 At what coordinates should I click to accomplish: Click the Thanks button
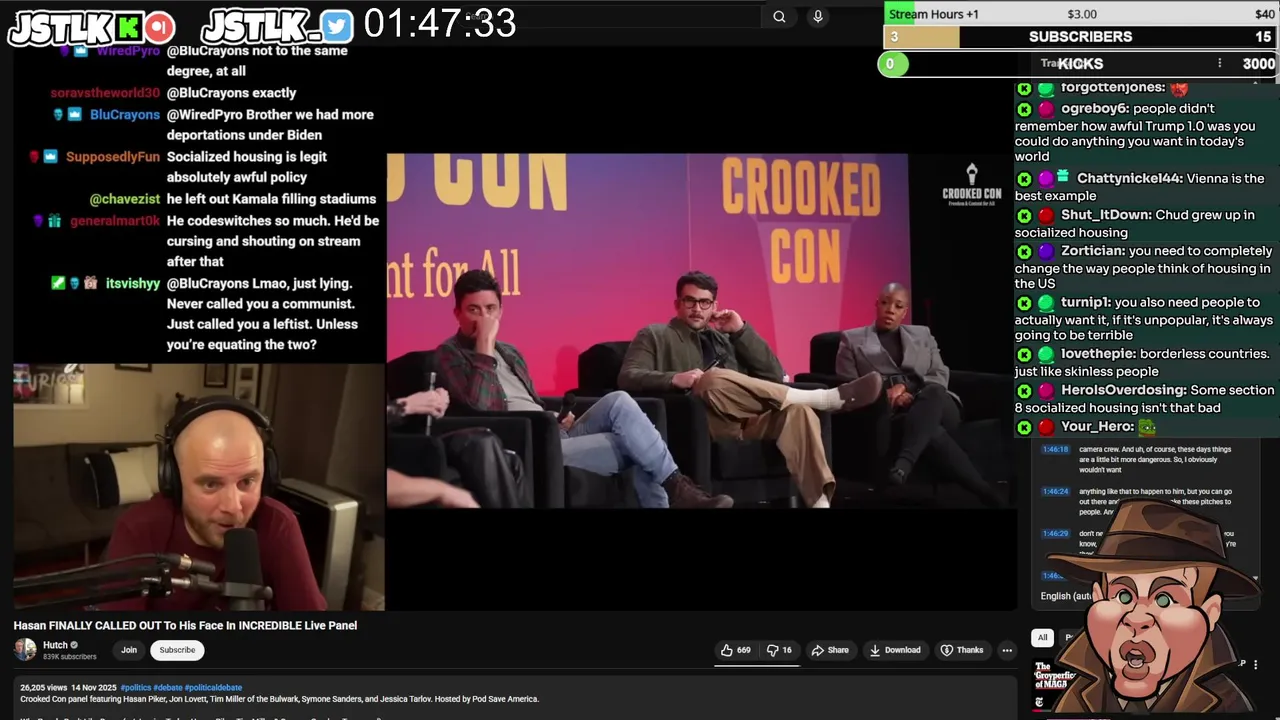(x=962, y=650)
